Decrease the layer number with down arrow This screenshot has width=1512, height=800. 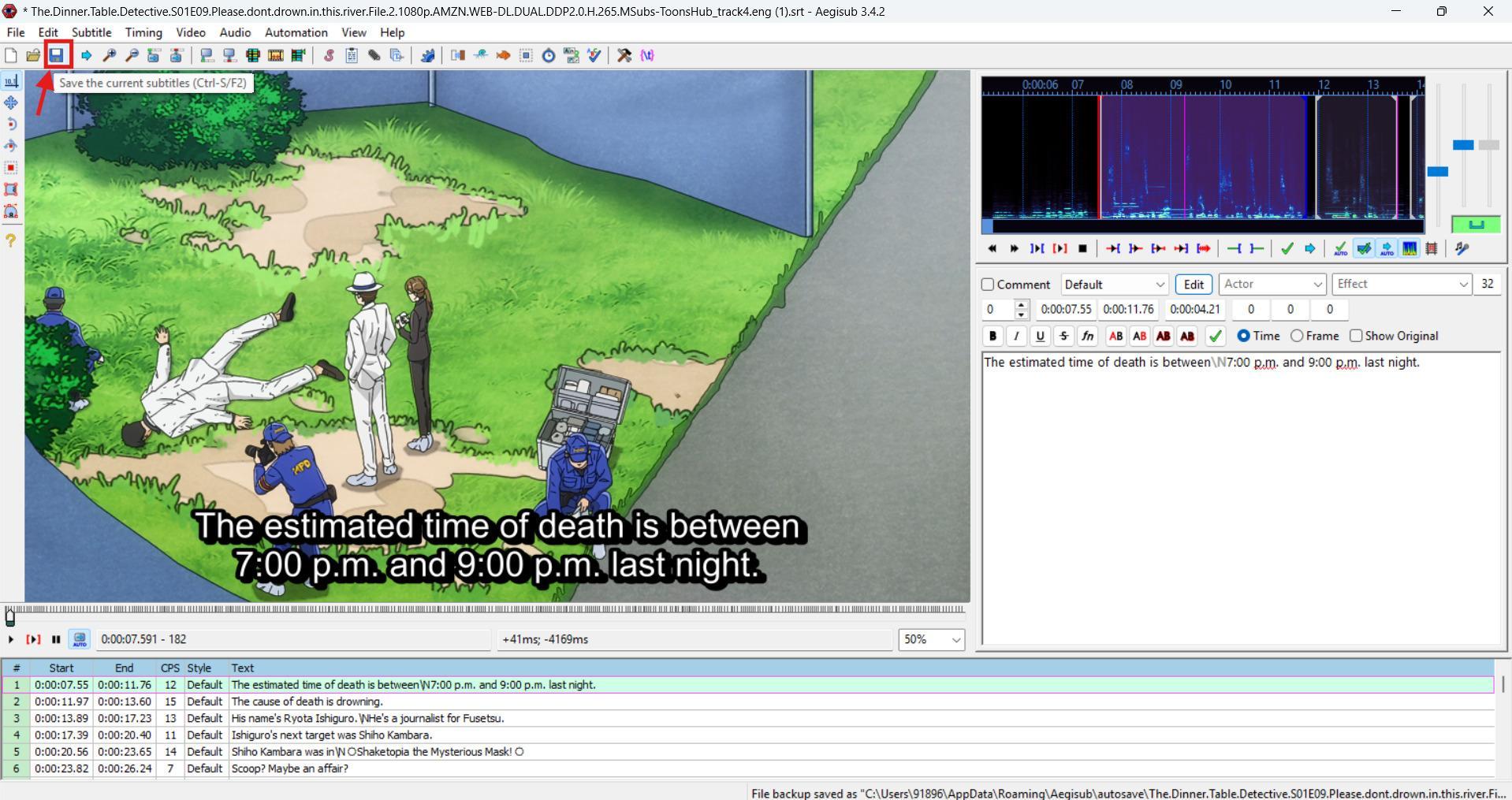[x=1022, y=314]
